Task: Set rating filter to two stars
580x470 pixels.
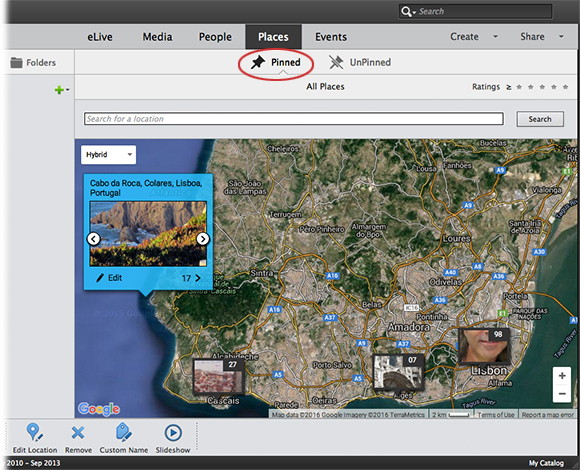Action: click(531, 87)
